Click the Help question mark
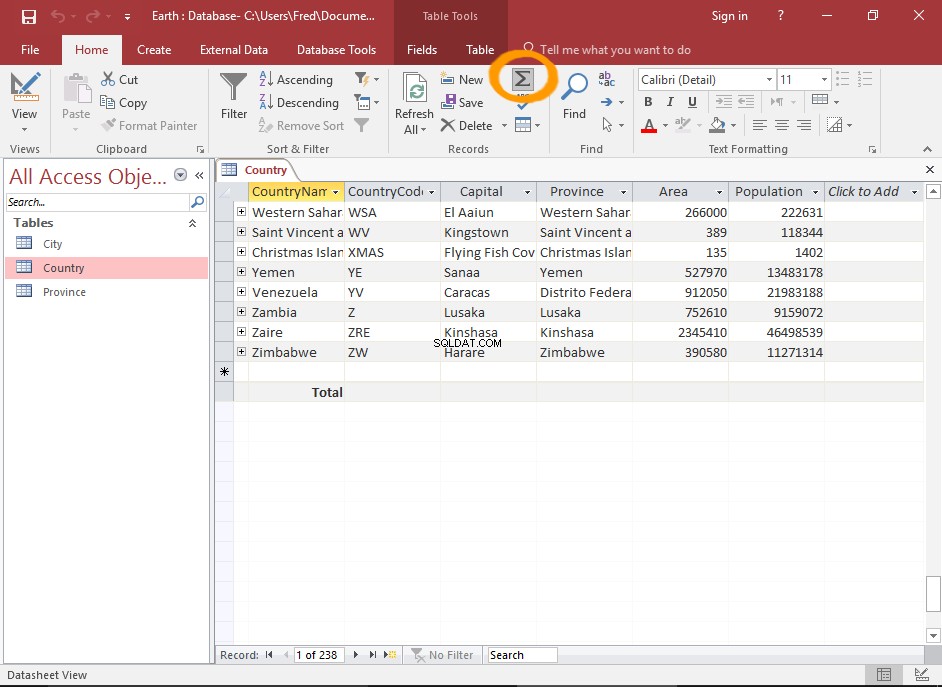 [x=780, y=16]
